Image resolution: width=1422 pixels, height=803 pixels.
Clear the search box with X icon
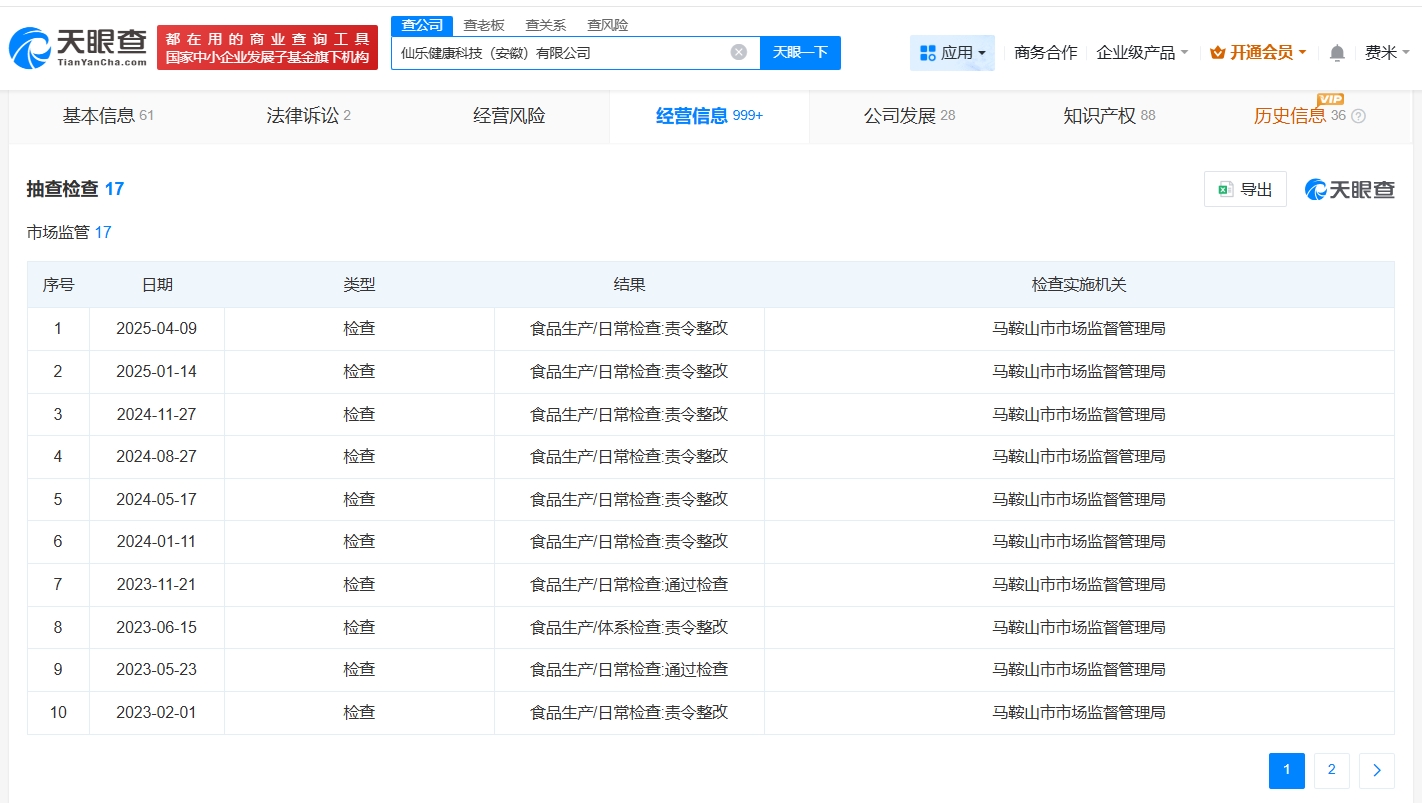[738, 52]
